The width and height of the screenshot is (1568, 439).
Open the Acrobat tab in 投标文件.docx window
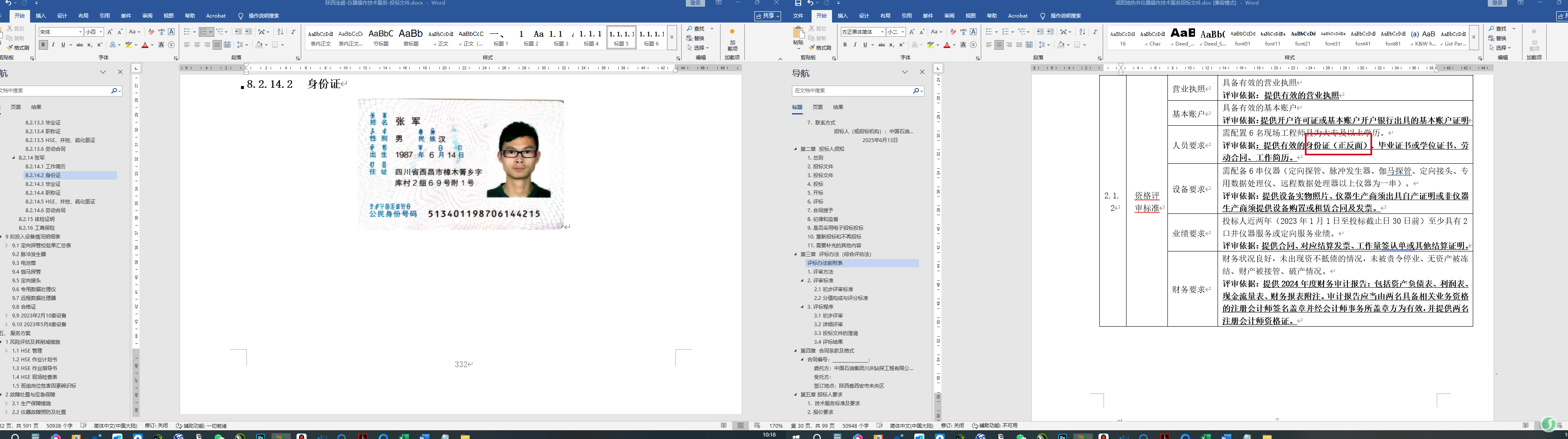point(216,16)
